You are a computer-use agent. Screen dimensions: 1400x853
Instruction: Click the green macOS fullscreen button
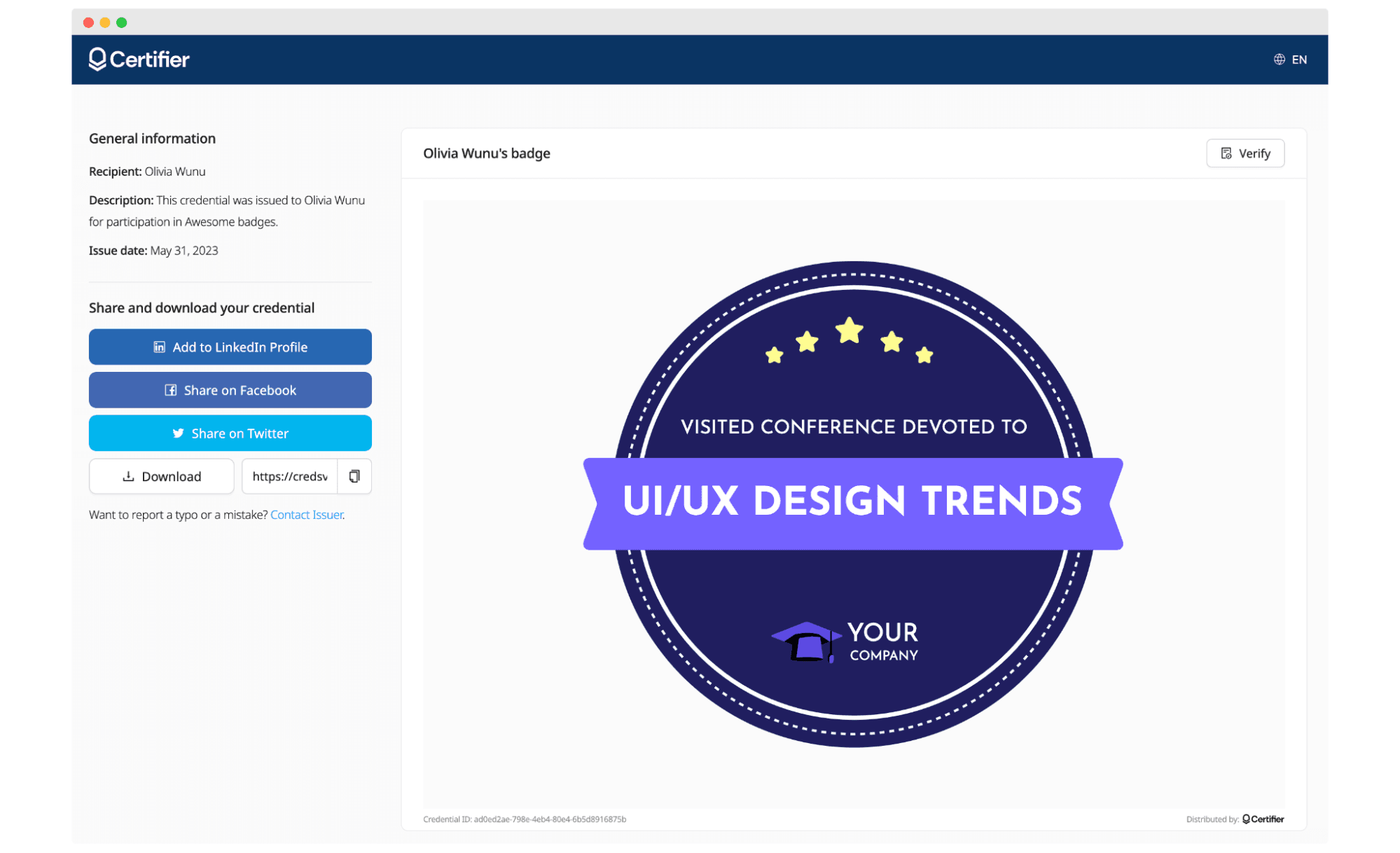(x=122, y=22)
